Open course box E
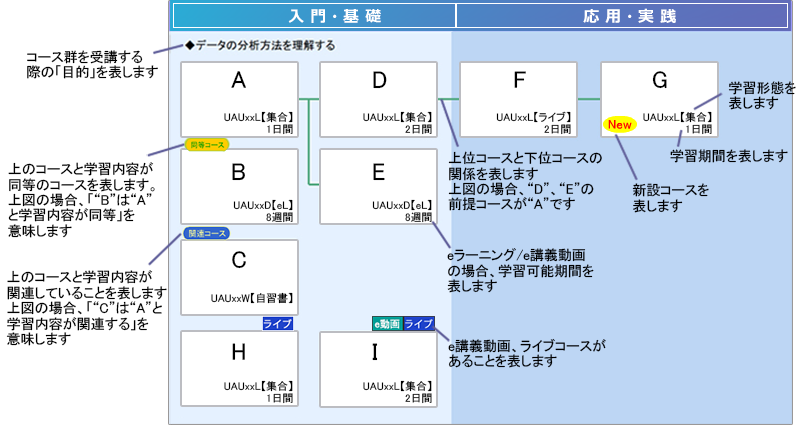 coord(379,187)
